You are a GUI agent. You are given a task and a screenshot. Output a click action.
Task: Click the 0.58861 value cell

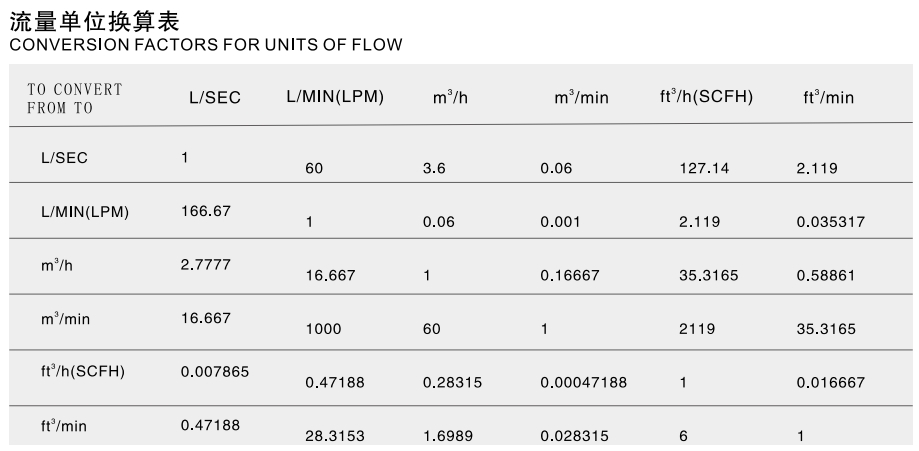(x=826, y=275)
